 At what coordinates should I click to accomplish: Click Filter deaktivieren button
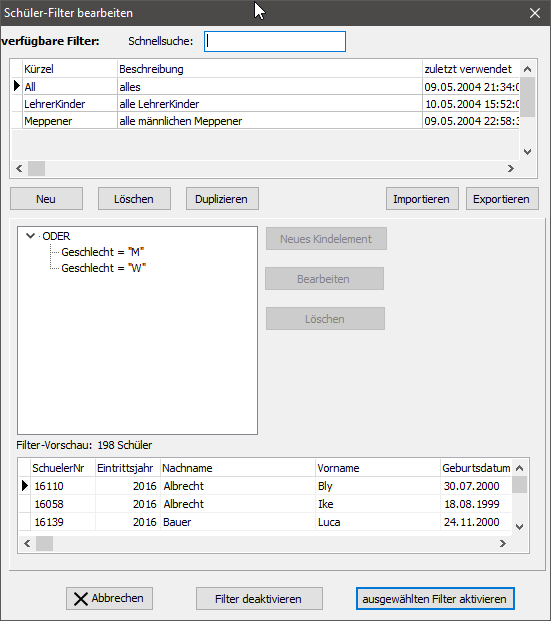coord(259,598)
